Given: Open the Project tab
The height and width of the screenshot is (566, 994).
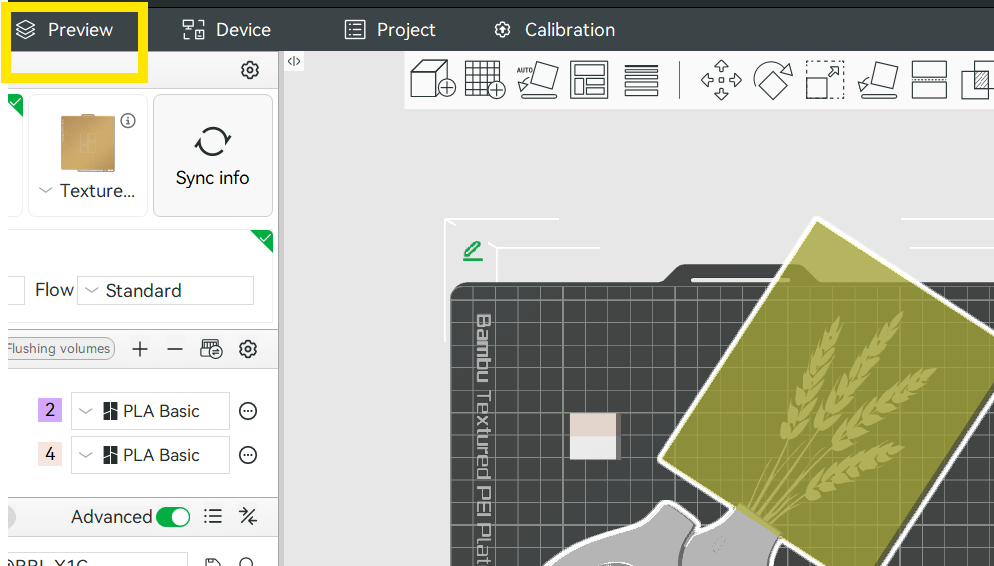Looking at the screenshot, I should tap(390, 30).
